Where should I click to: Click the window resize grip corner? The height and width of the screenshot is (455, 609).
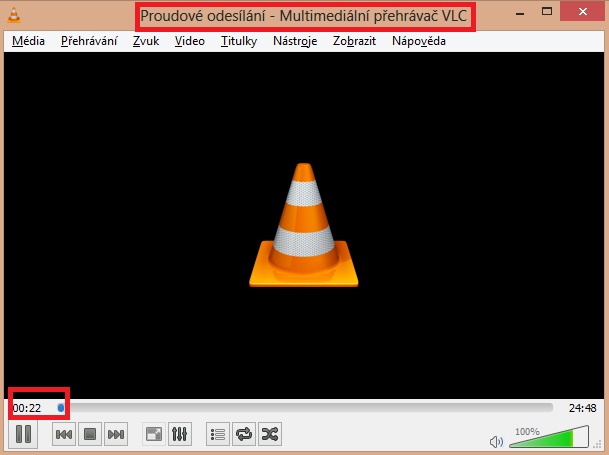pos(597,444)
